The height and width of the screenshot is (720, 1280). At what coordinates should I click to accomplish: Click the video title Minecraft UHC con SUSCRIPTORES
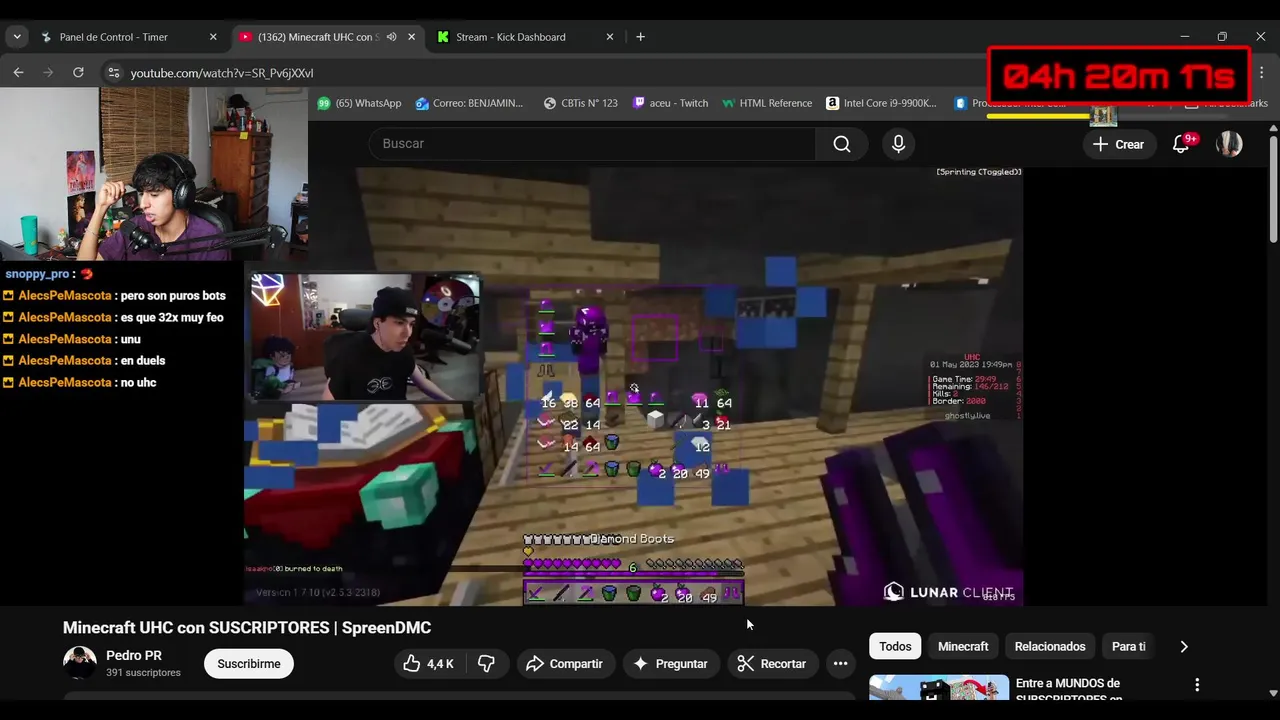tap(247, 628)
